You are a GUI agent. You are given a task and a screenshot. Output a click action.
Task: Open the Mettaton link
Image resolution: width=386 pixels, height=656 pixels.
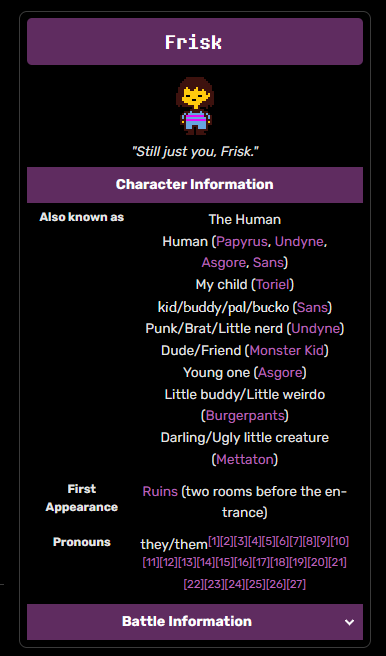coord(245,459)
